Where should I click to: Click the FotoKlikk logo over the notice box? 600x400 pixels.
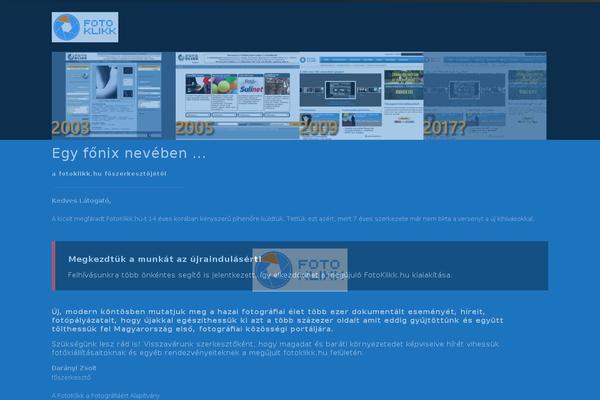[300, 270]
